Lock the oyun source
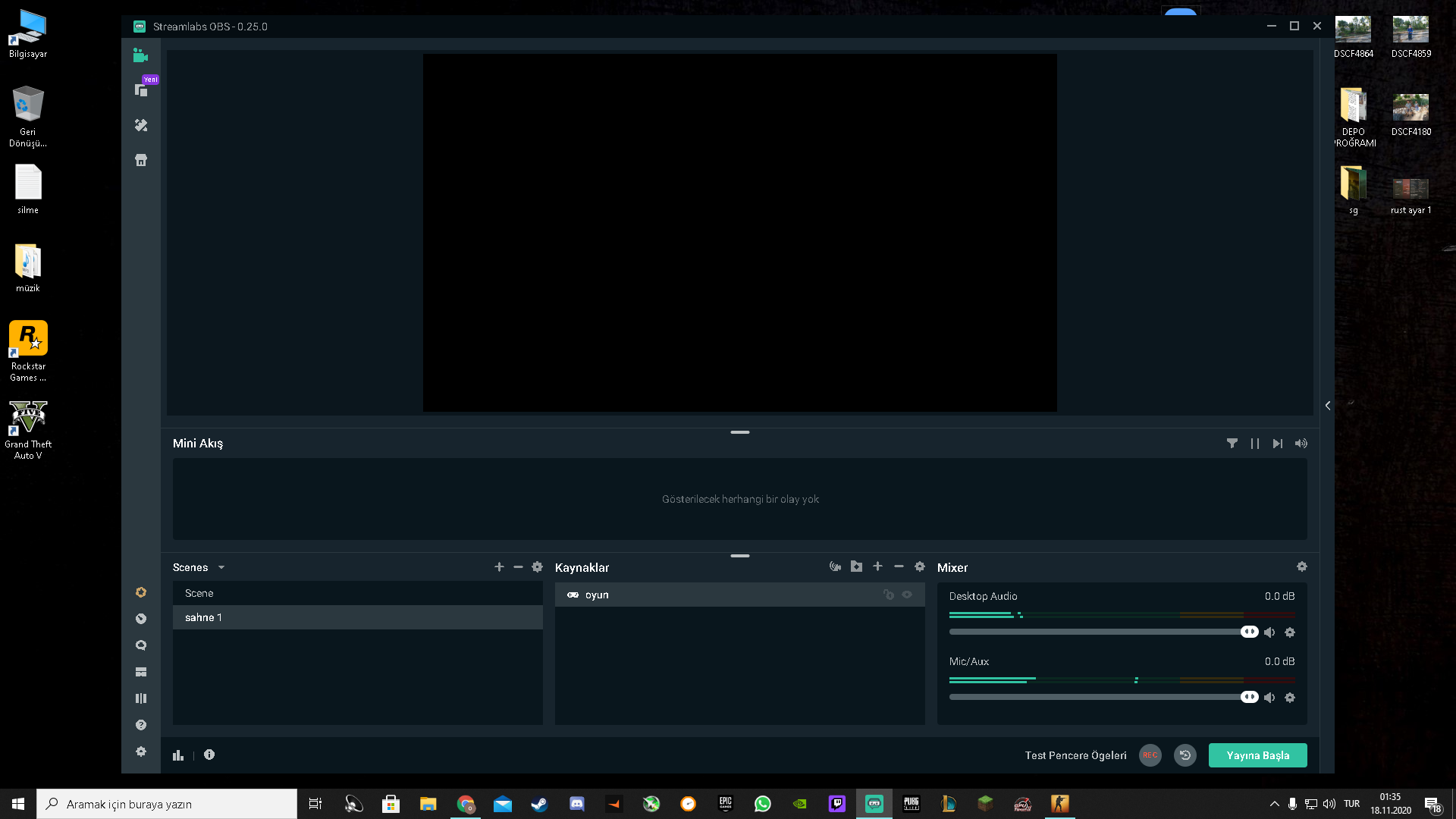The image size is (1456, 819). click(889, 595)
